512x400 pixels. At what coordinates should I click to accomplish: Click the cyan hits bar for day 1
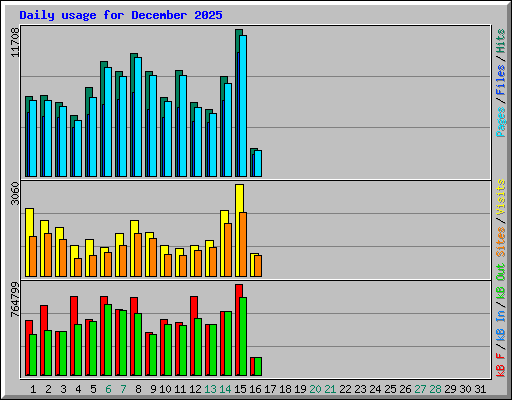[x=33, y=138]
